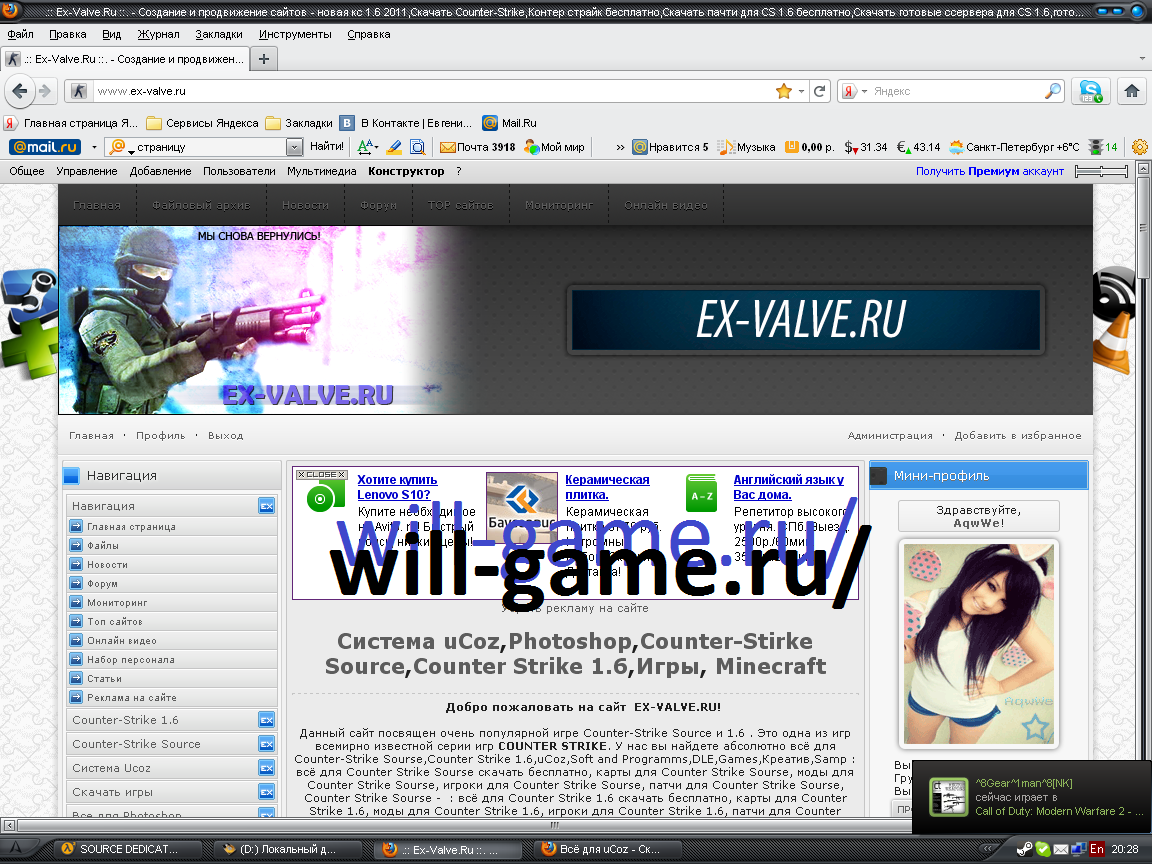Click the Санкт-Петербург weather item
The height and width of the screenshot is (864, 1152).
click(x=1014, y=147)
